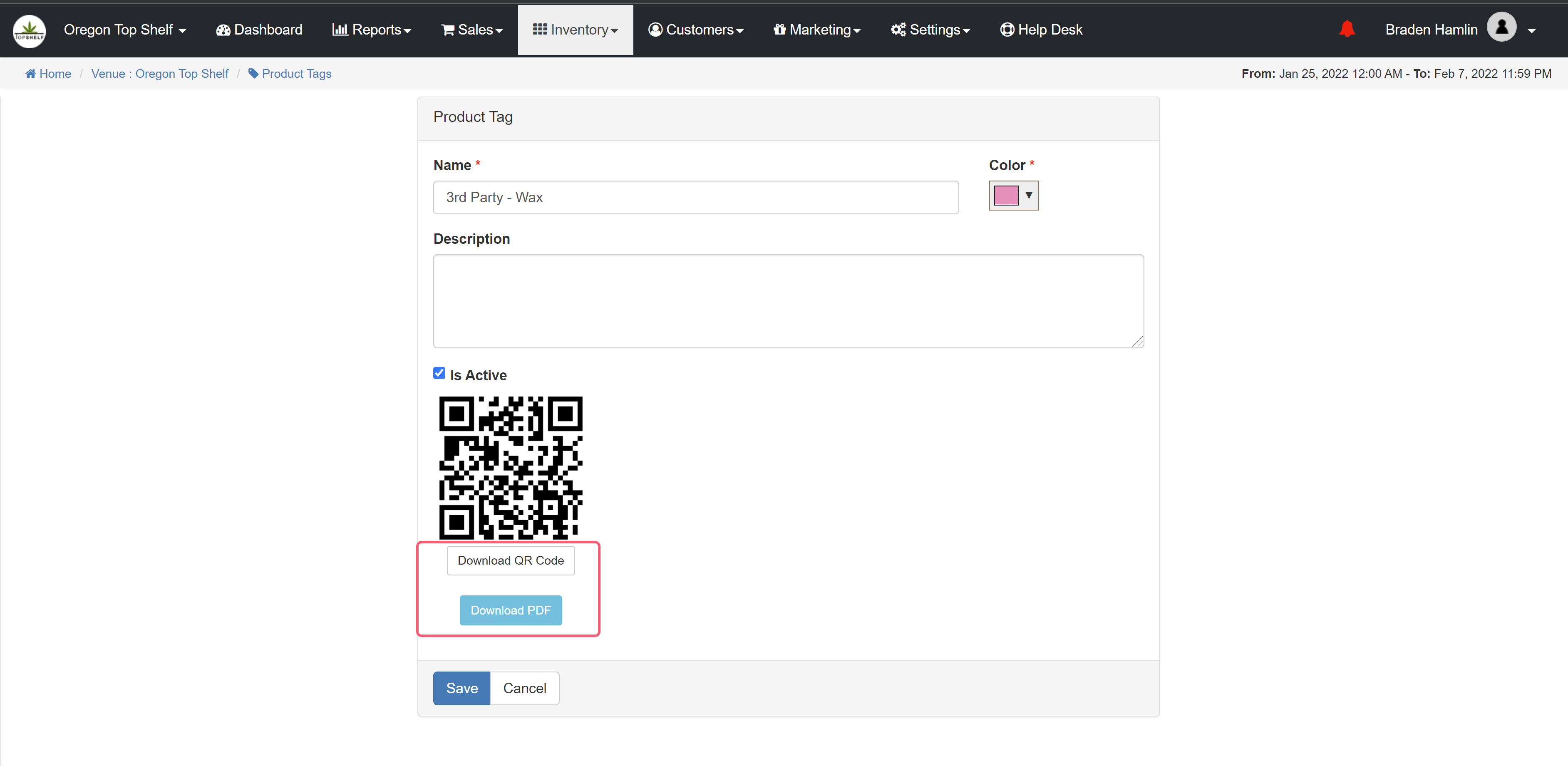Image resolution: width=1568 pixels, height=766 pixels.
Task: Open the Dashboard page
Action: [x=259, y=30]
